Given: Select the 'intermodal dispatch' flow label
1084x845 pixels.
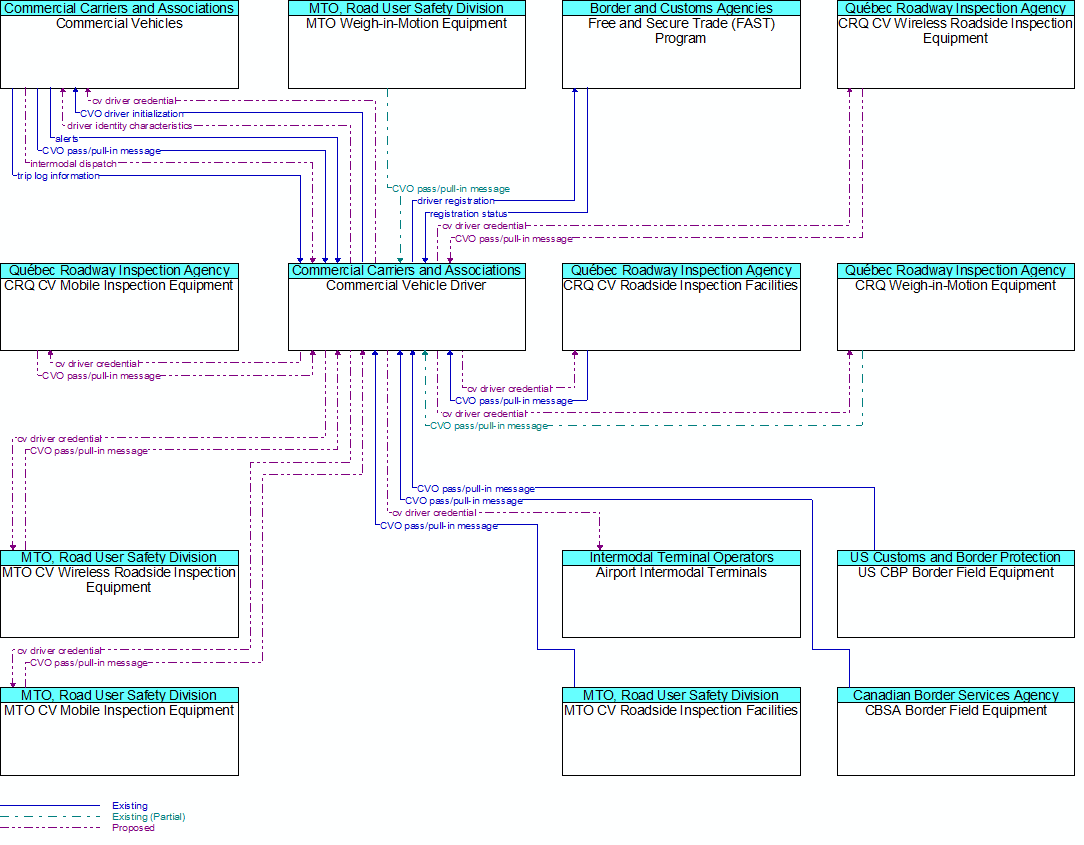Looking at the screenshot, I should tap(73, 164).
